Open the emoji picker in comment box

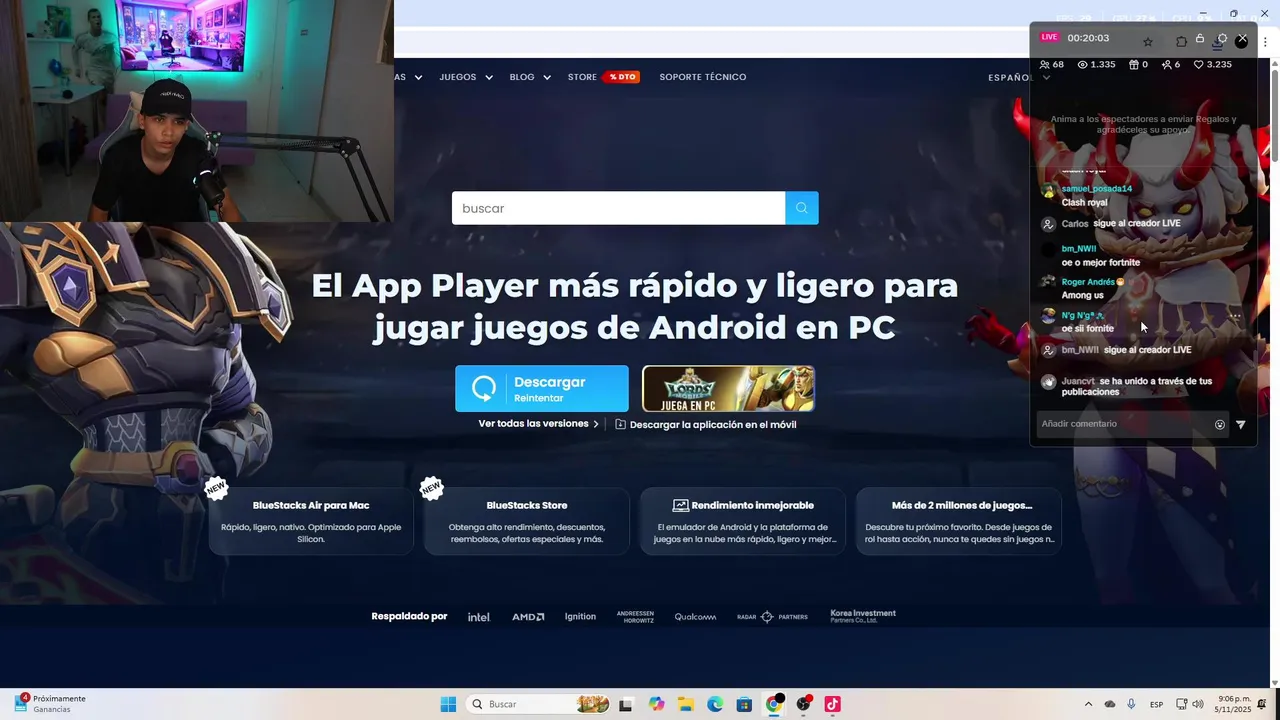click(x=1220, y=424)
